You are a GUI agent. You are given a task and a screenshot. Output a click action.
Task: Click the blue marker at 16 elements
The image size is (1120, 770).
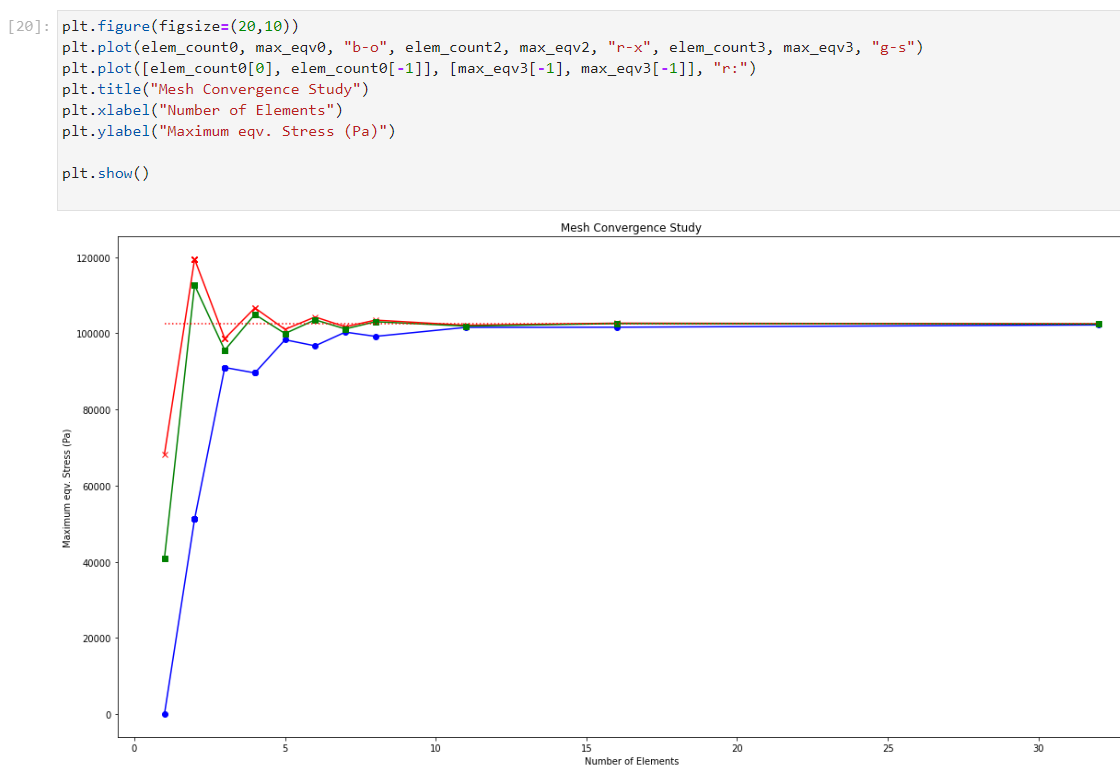[617, 327]
